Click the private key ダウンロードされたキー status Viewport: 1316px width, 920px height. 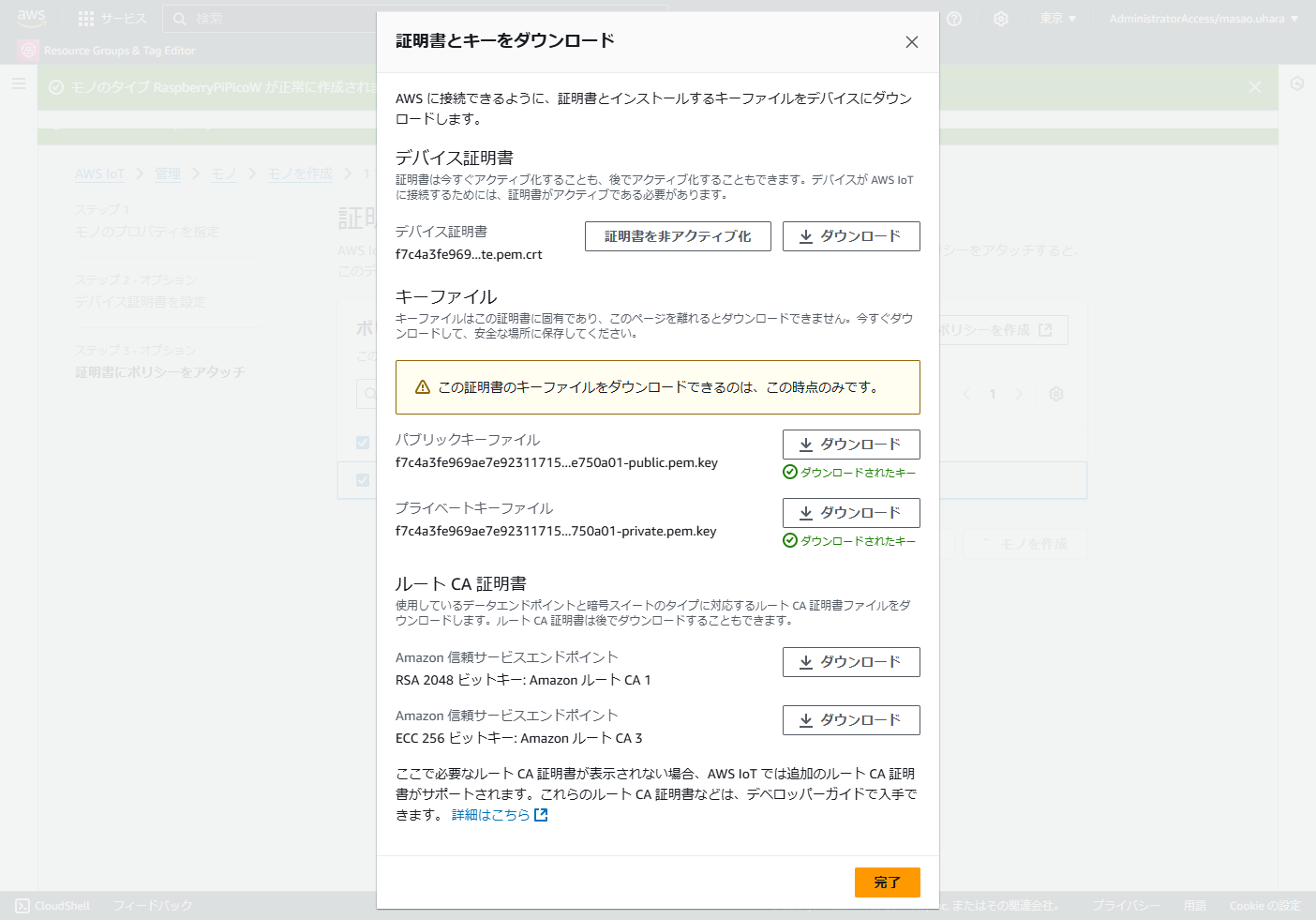(849, 541)
